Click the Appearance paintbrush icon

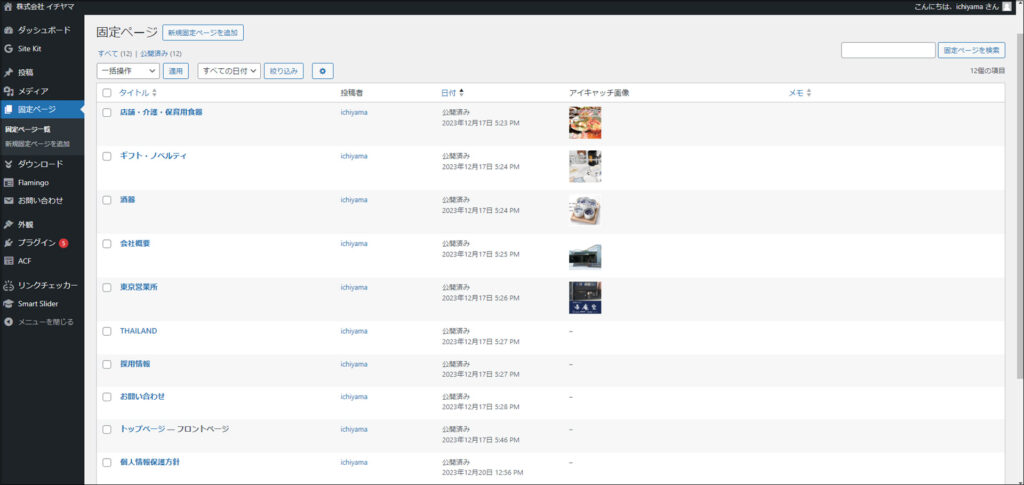click(9, 225)
